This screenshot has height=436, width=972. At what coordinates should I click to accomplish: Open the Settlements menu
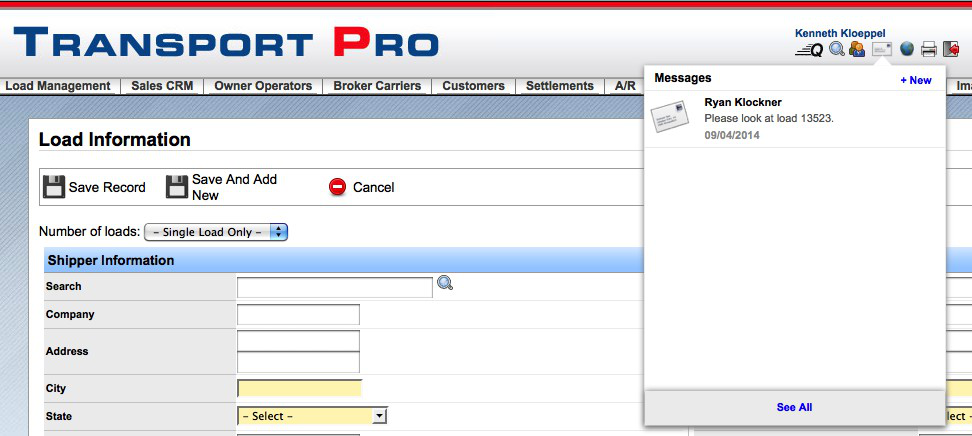560,86
